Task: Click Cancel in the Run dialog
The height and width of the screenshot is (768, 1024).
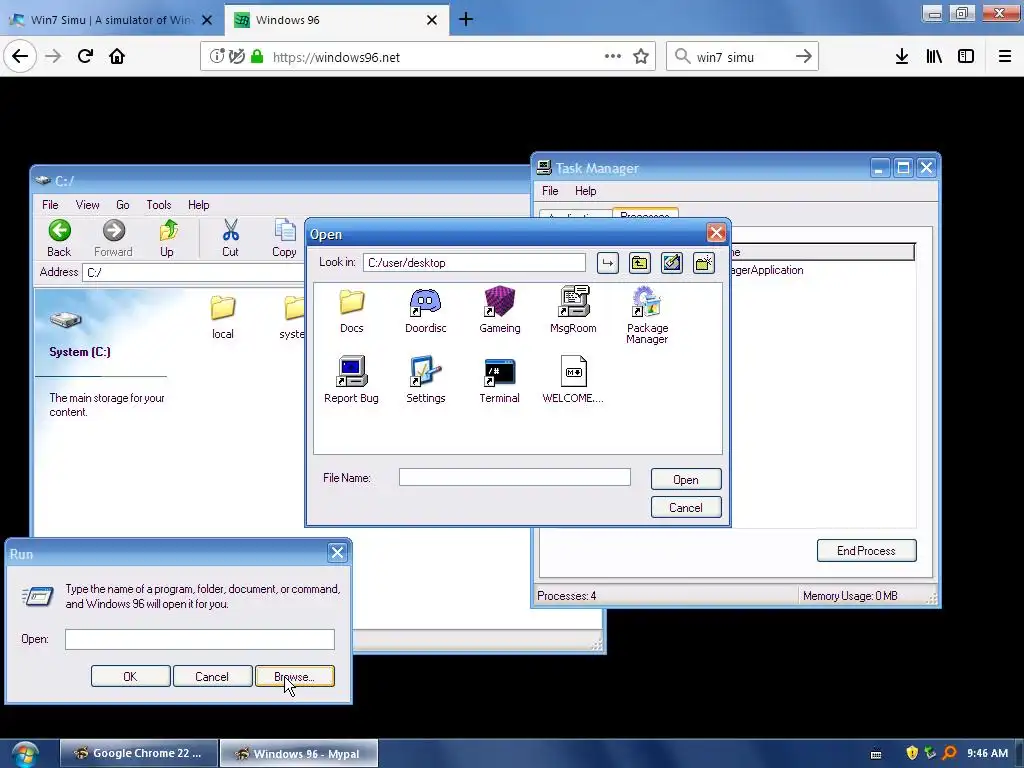Action: tap(212, 677)
